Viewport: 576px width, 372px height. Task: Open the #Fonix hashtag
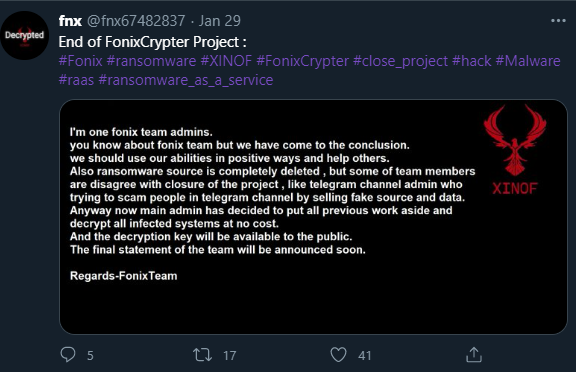tap(80, 61)
